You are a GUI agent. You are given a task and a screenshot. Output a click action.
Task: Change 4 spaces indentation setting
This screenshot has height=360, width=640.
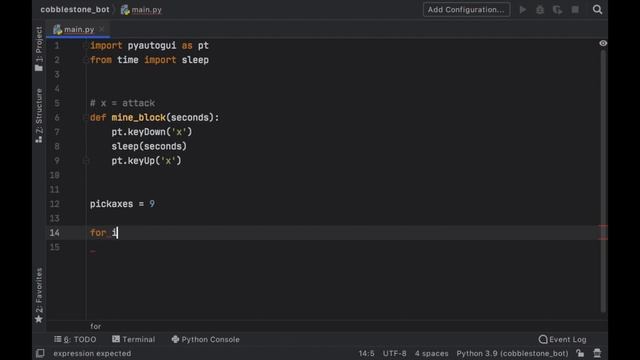click(x=431, y=353)
